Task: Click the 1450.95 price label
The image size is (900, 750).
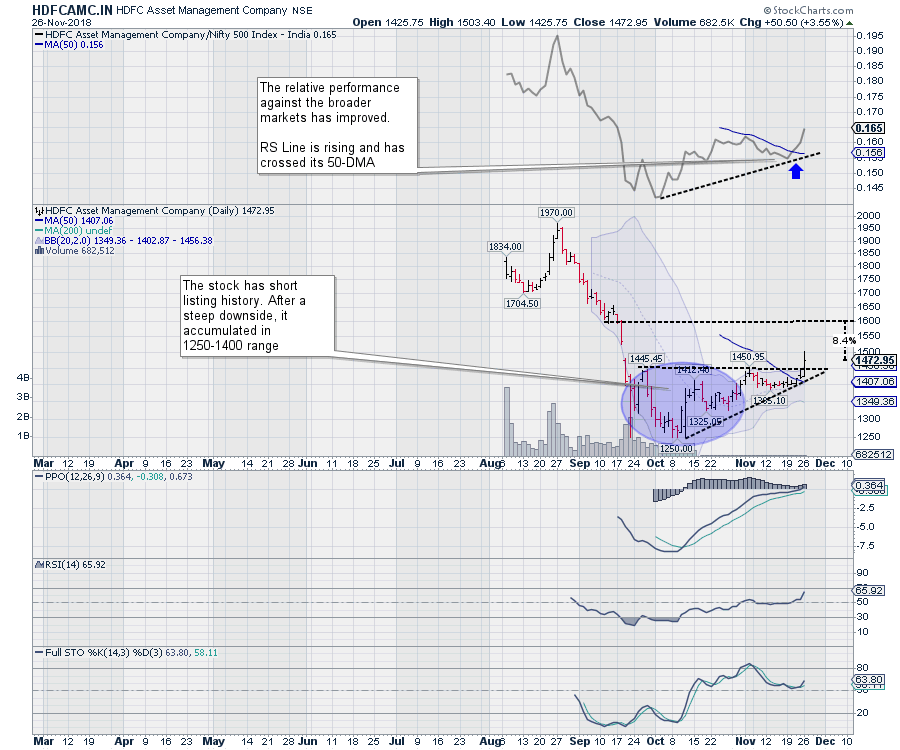Action: (747, 357)
